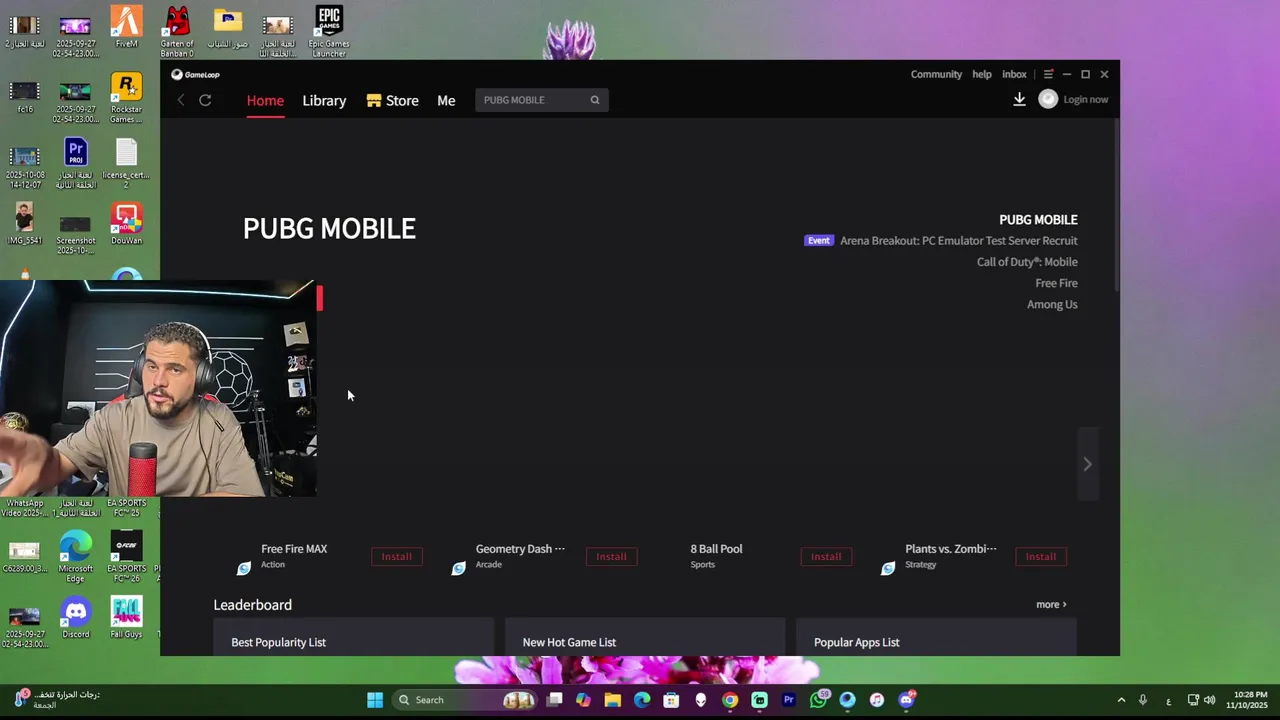Click the taskbar volume icon
The width and height of the screenshot is (1280, 720).
click(x=1209, y=700)
